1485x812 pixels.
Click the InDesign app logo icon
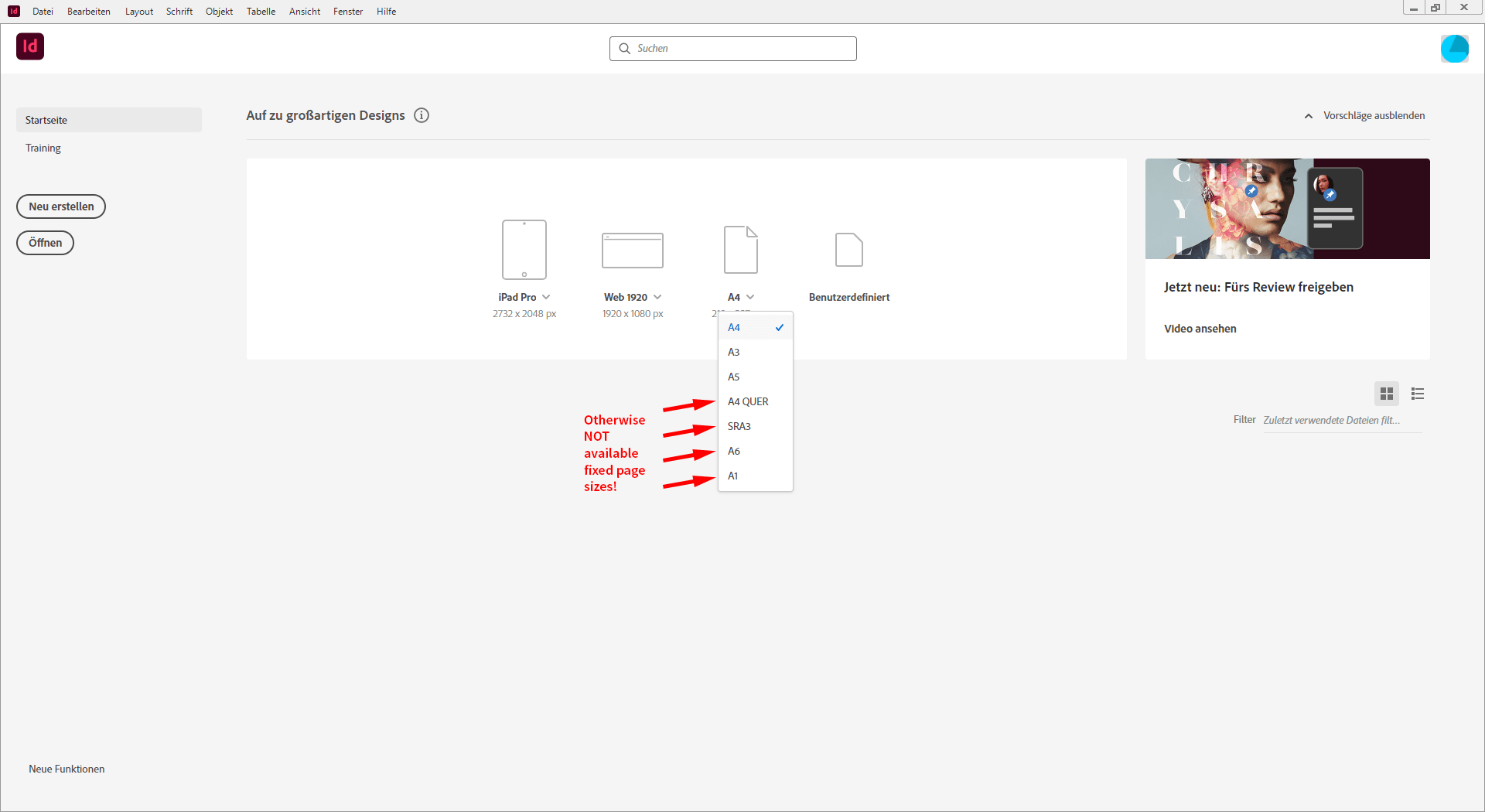pos(29,46)
